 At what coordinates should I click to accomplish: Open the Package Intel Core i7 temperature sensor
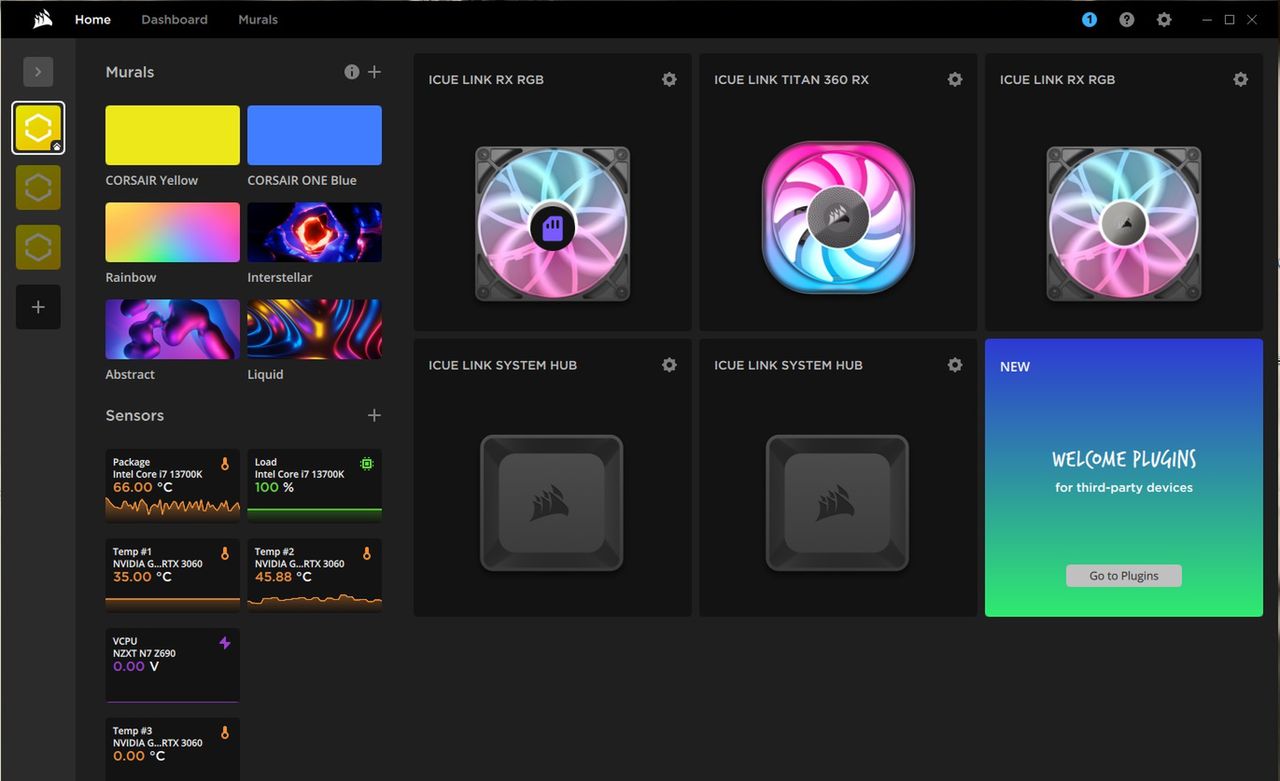pos(172,486)
